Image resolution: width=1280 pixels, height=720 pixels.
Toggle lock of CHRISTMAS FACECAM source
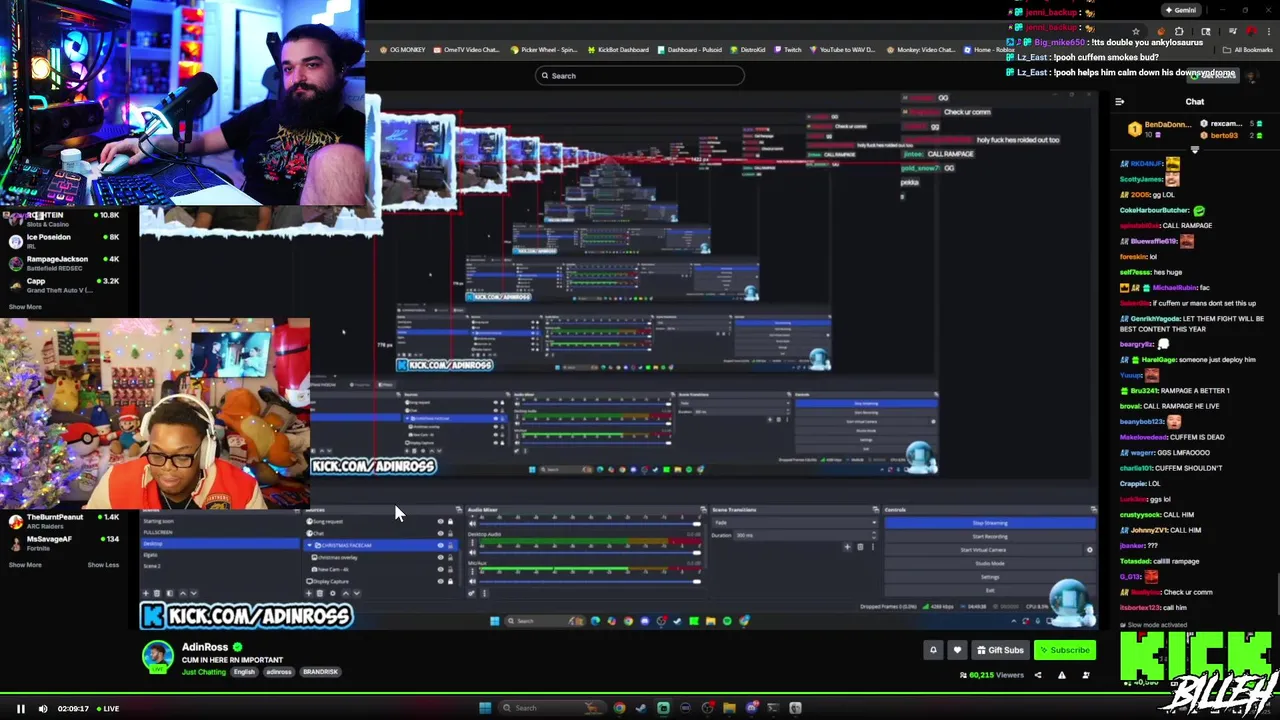coord(450,545)
